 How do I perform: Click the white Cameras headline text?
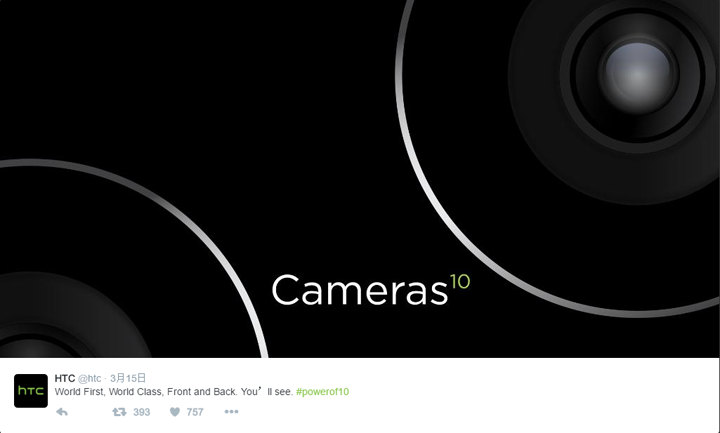360,290
